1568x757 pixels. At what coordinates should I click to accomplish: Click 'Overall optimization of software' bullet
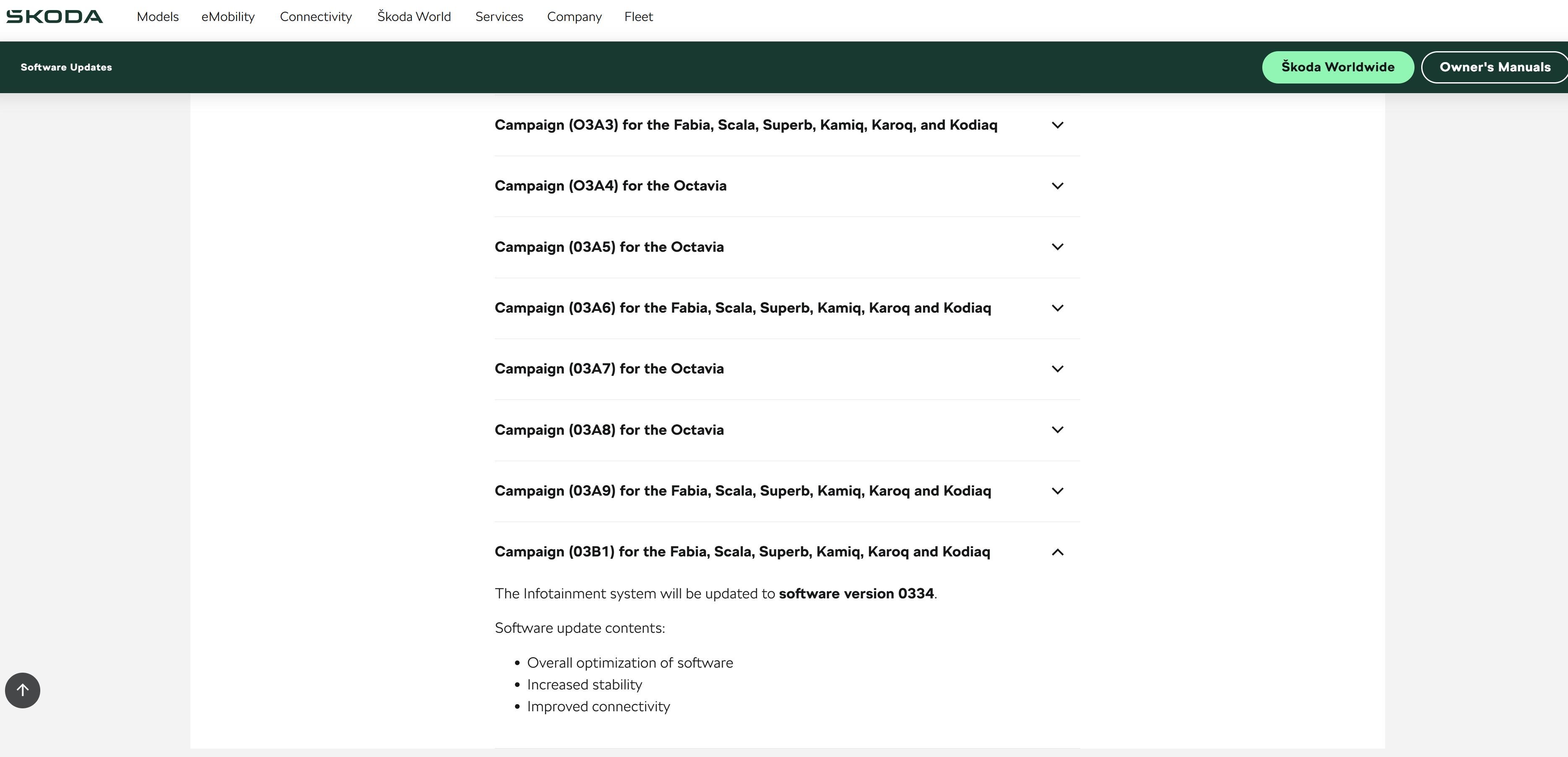tap(630, 663)
